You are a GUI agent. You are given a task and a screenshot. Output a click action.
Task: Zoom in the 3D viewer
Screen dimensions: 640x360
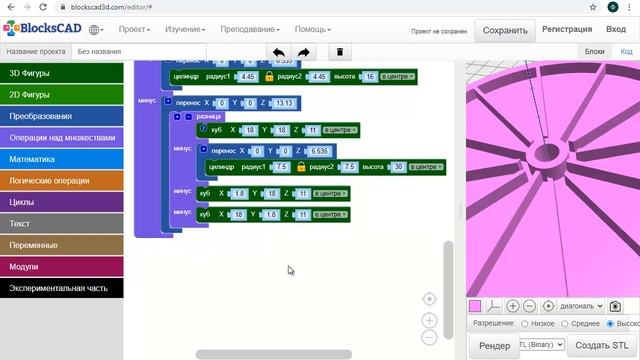click(x=513, y=306)
